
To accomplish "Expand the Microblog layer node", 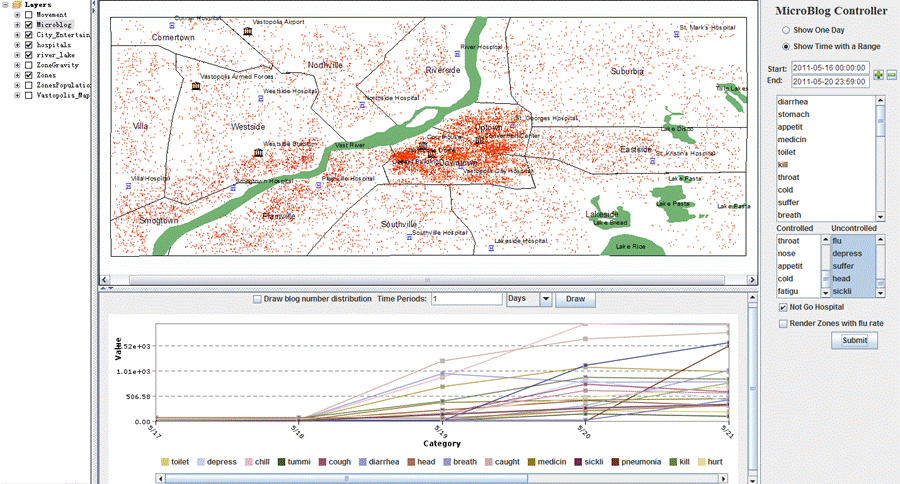I will [x=17, y=25].
